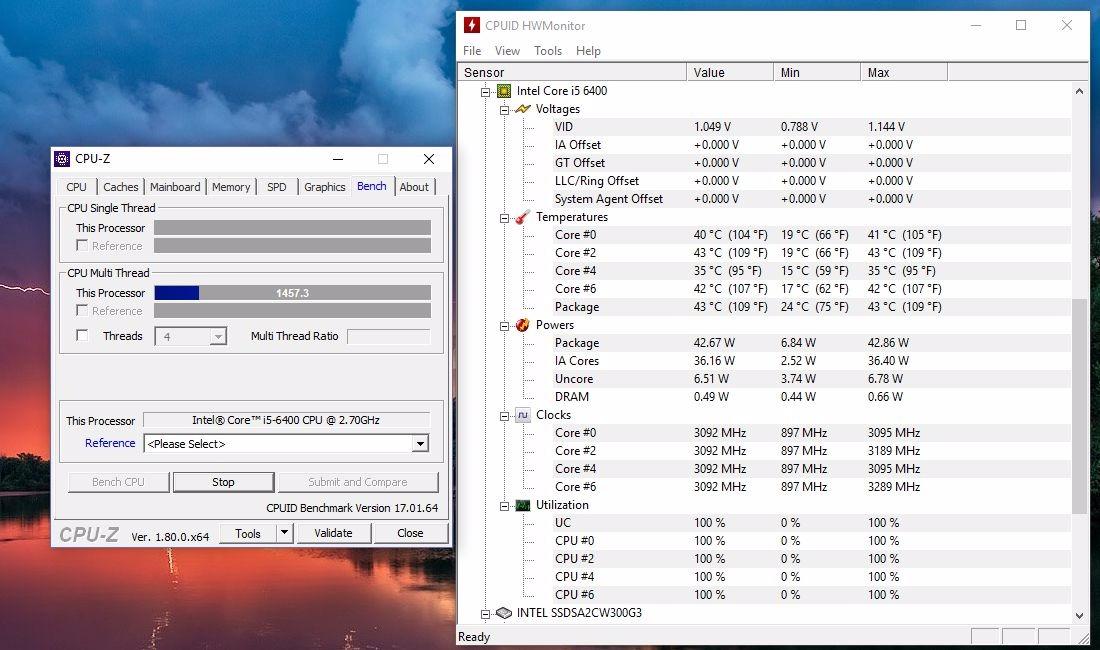Click the Voltages lightning icon
Image resolution: width=1100 pixels, height=650 pixels.
coord(523,109)
